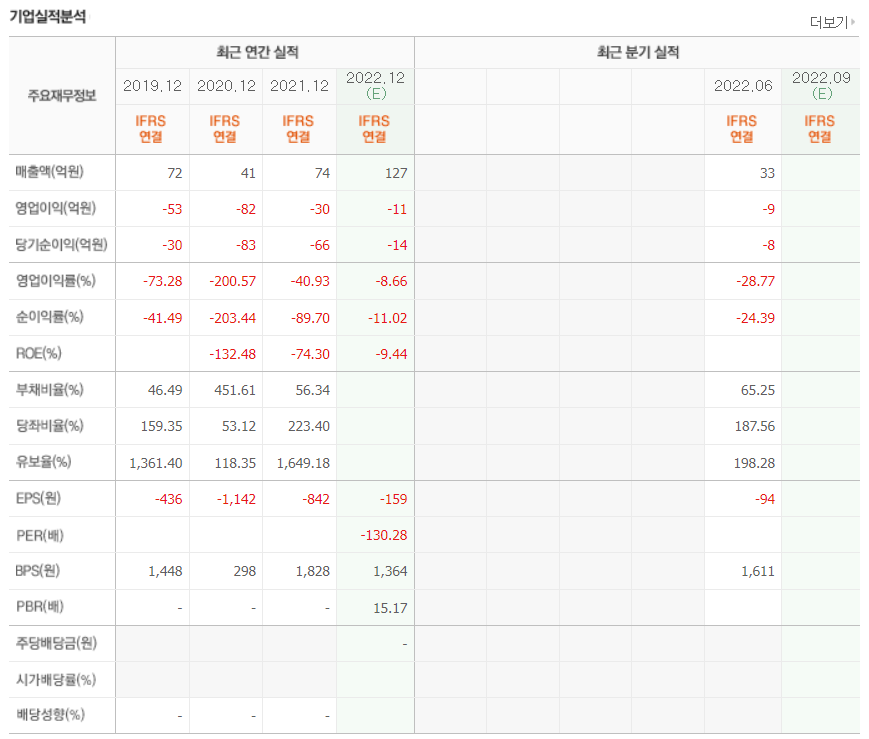Click the 영업이익률(%) row label
Image resolution: width=869 pixels, height=739 pixels.
[55, 281]
